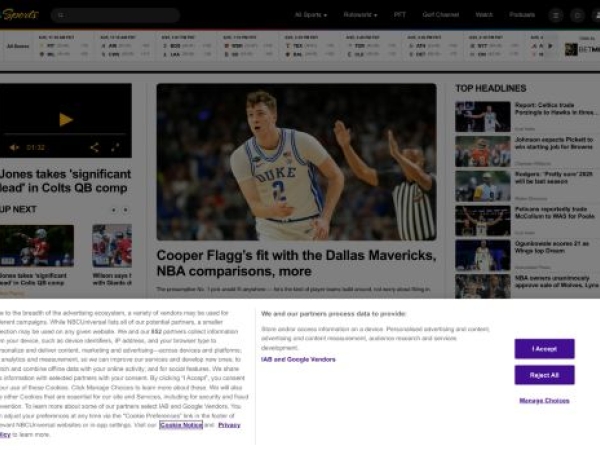This screenshot has width=600, height=450.
Task: Go to next Up Next video
Action: (126, 210)
